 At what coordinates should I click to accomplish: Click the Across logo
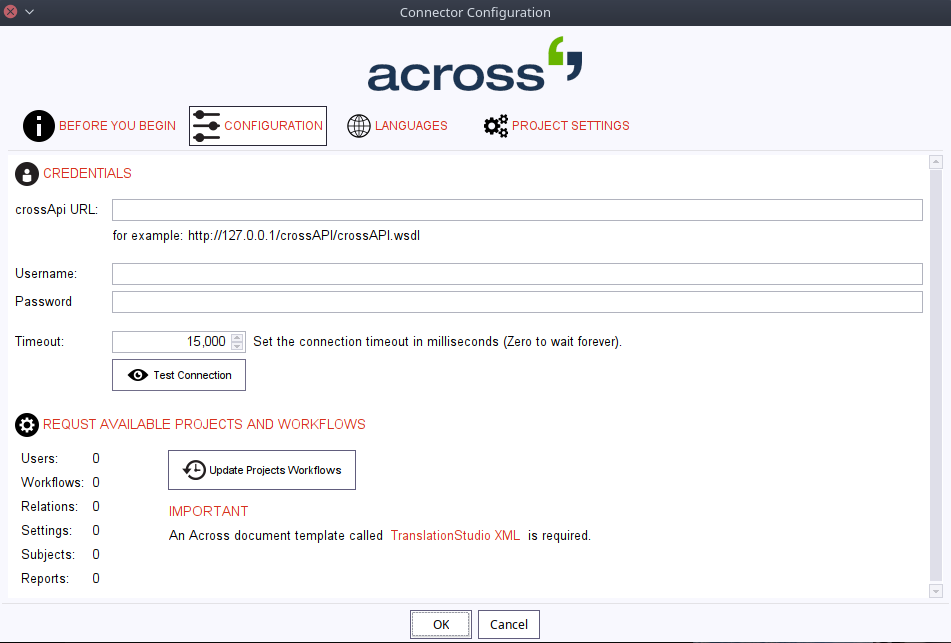475,65
